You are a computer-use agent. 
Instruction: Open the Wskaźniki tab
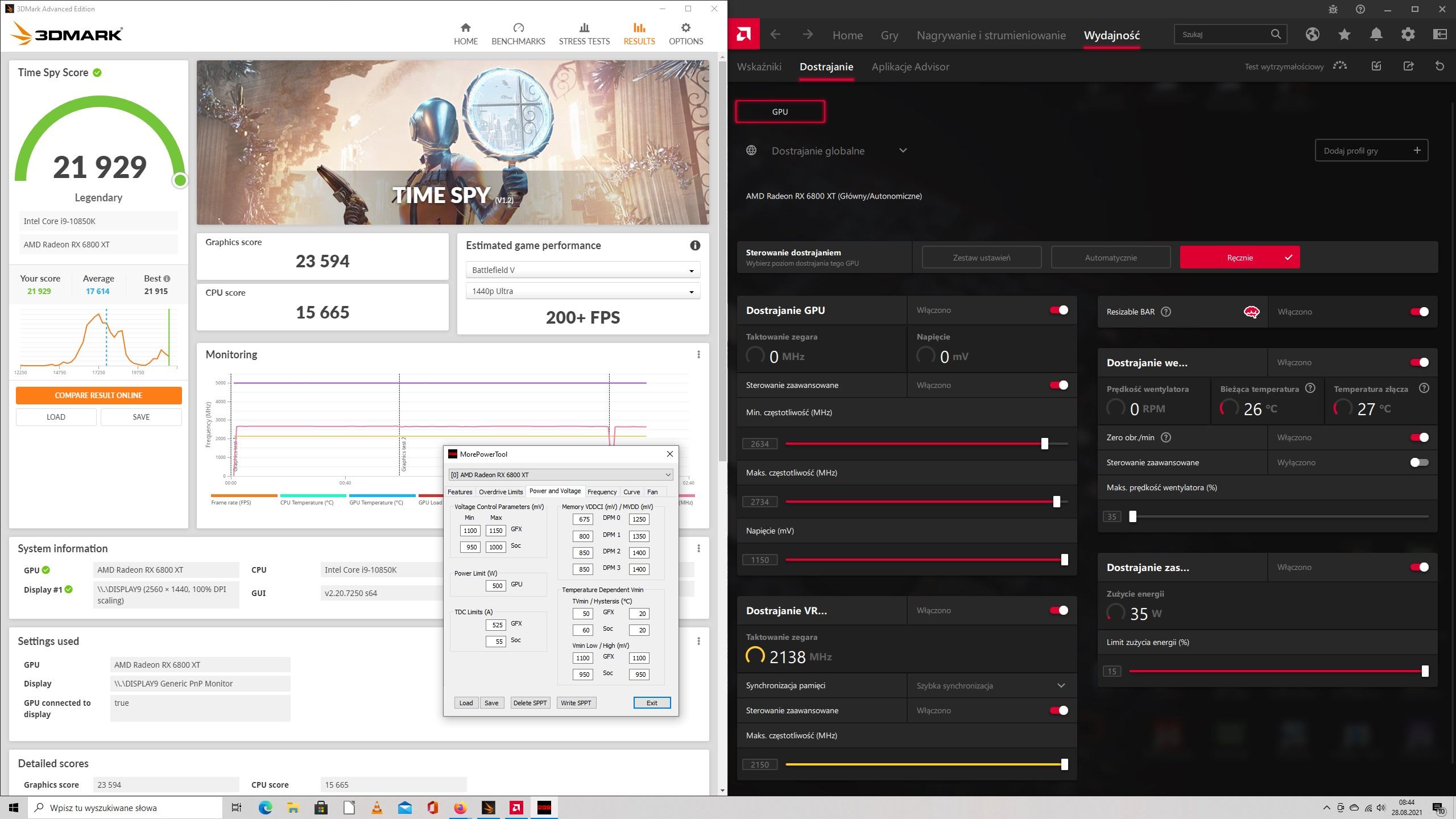pyautogui.click(x=759, y=67)
